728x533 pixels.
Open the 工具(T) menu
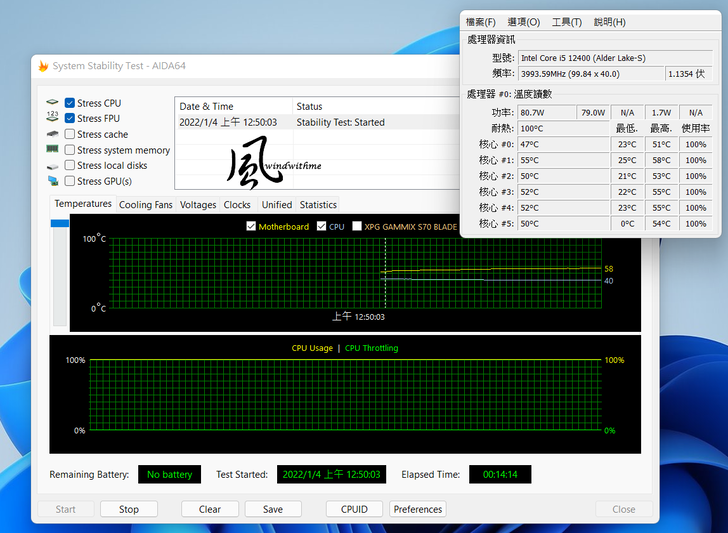point(566,22)
